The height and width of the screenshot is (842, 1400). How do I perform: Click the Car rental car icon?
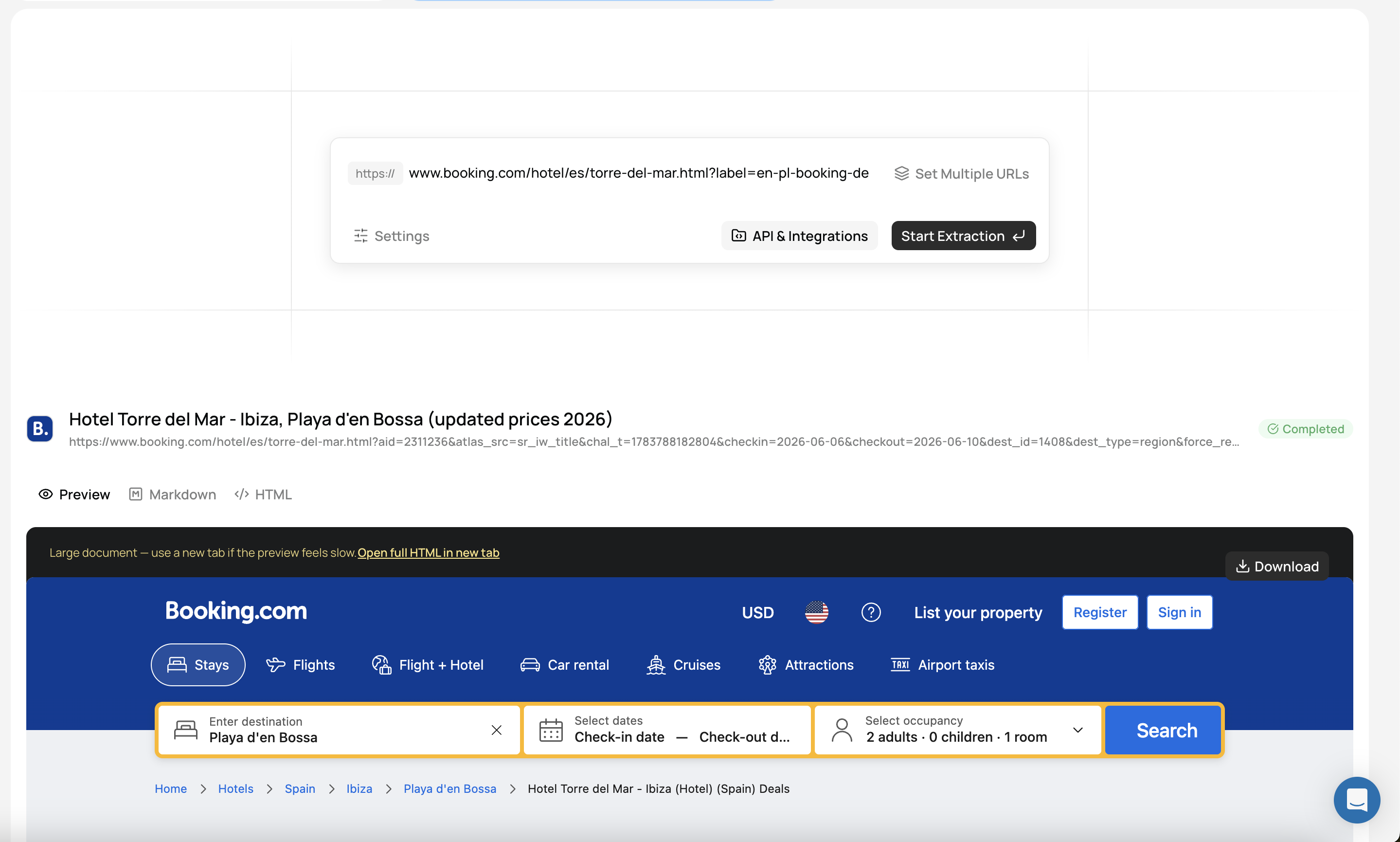click(x=530, y=664)
